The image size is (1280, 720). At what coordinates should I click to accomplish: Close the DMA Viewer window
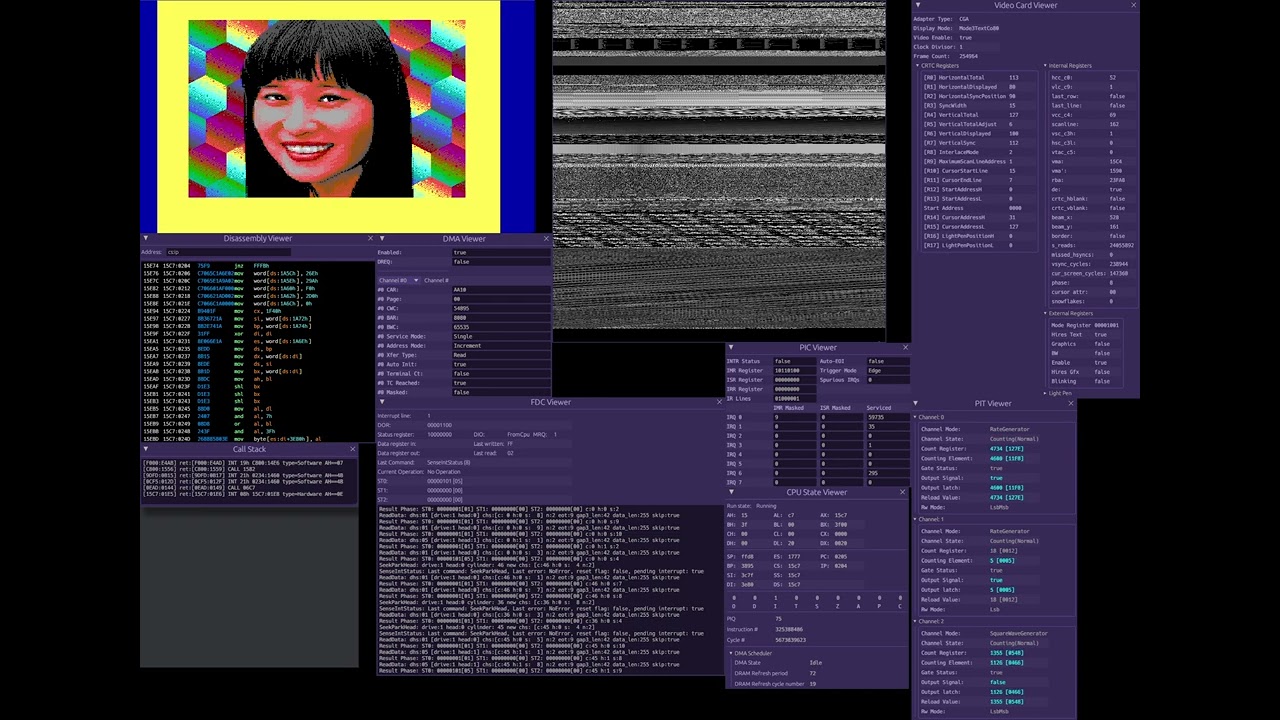pos(546,238)
